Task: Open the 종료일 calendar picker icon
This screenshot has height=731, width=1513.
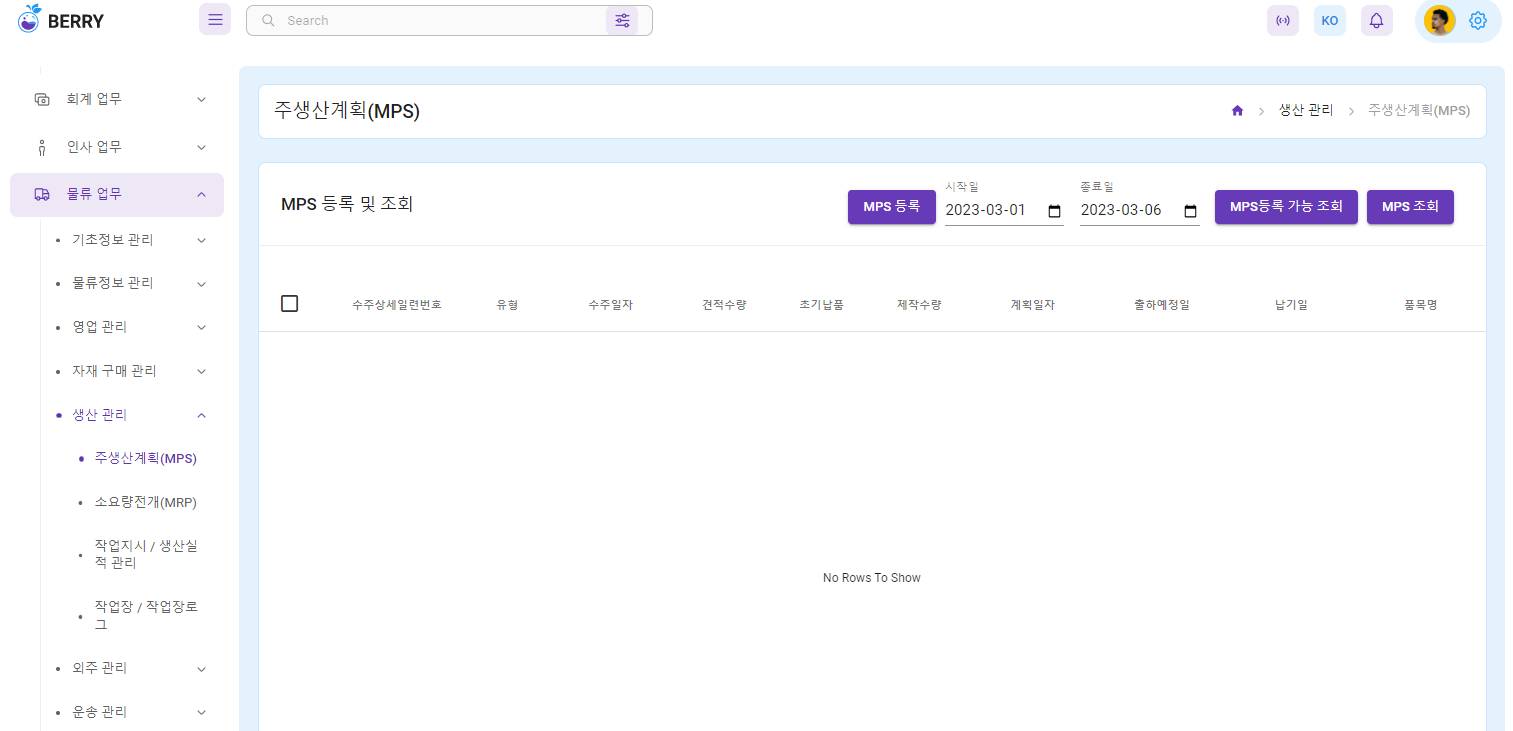Action: point(1190,211)
